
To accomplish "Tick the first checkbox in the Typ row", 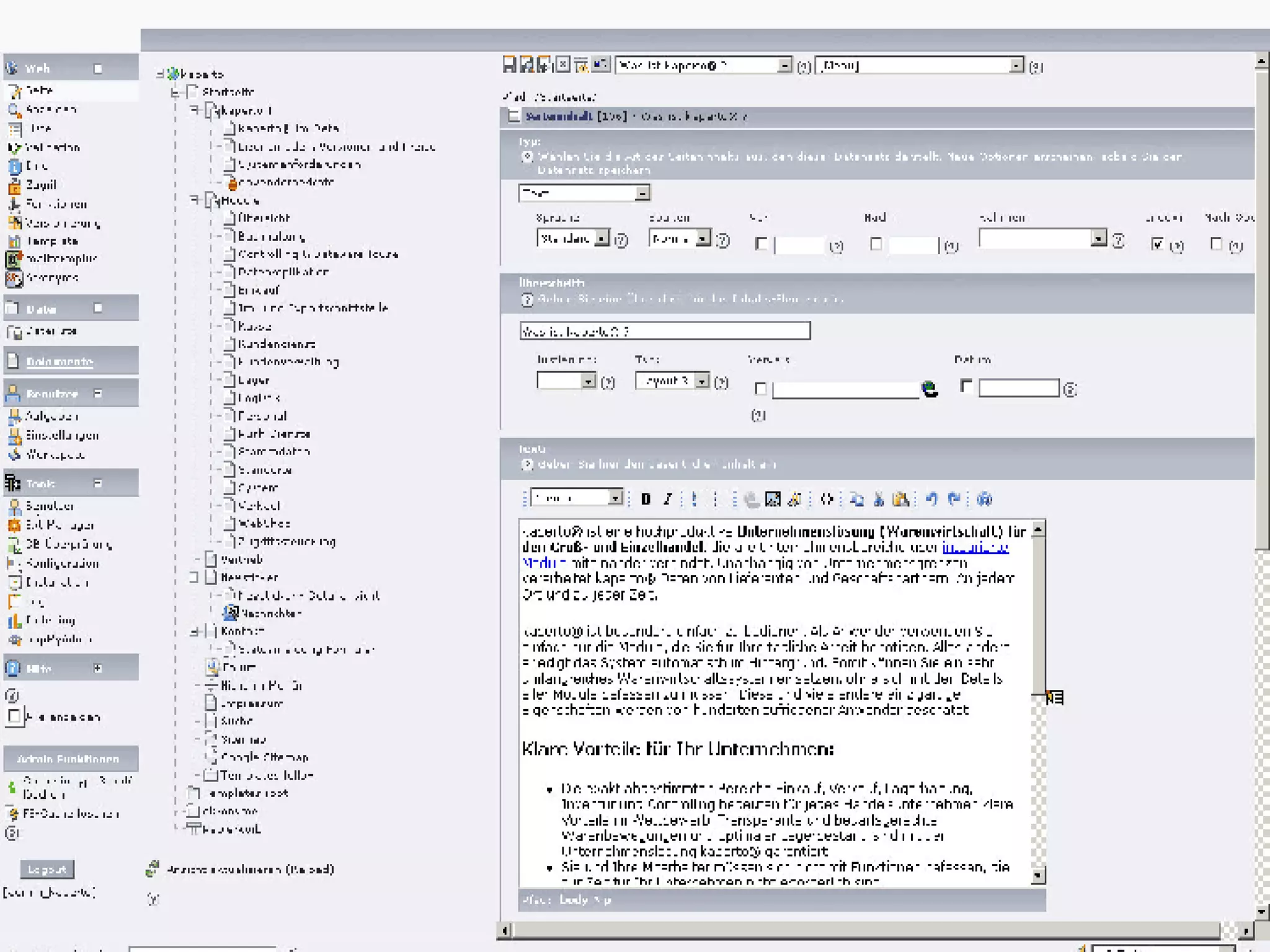I will click(x=761, y=244).
